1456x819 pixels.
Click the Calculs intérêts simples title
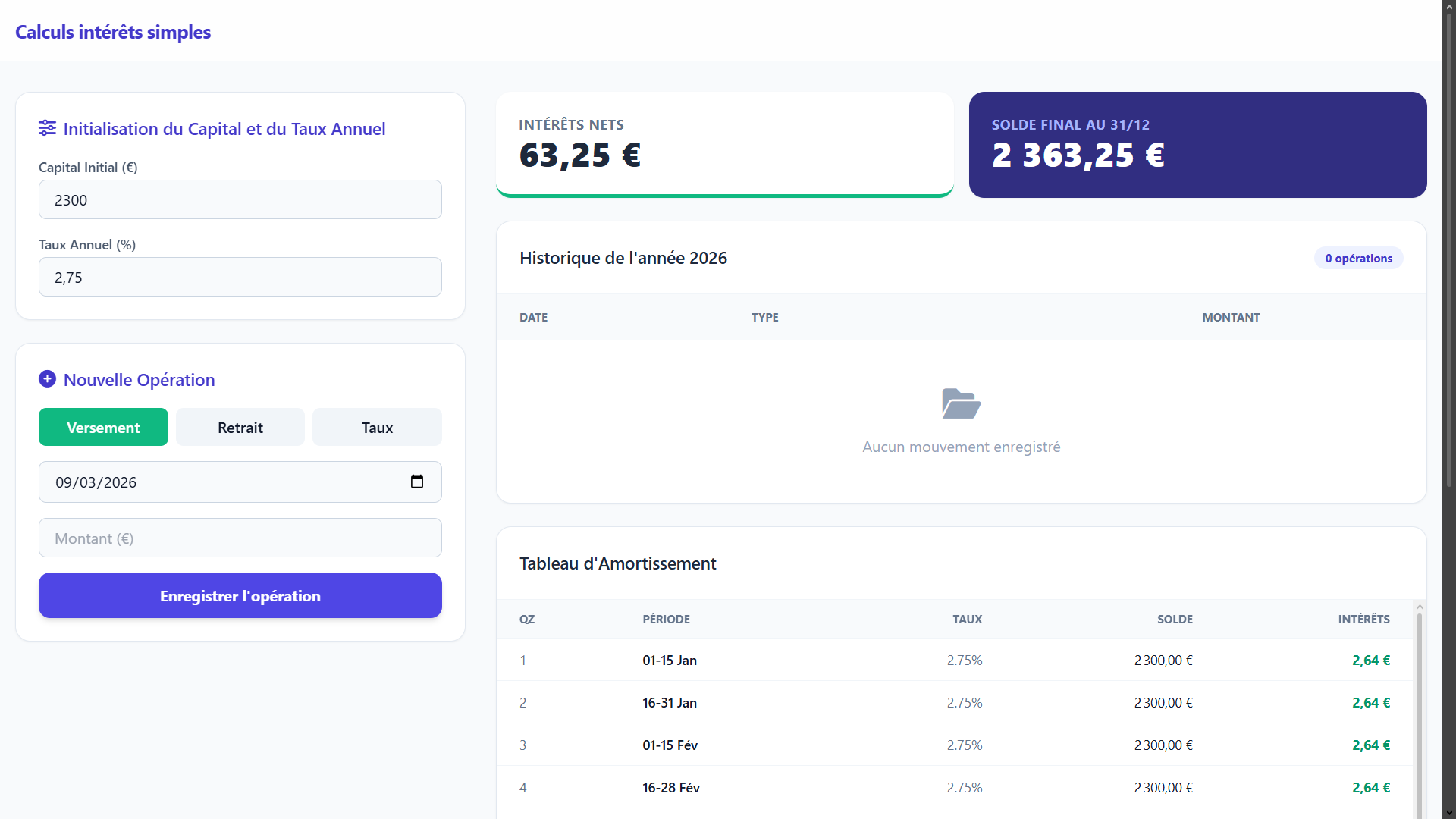pos(113,32)
